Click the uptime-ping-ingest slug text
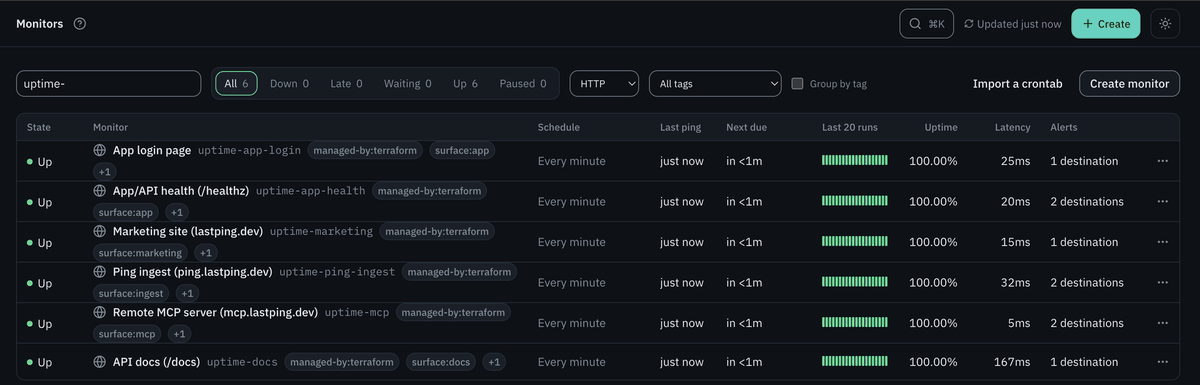 point(337,272)
